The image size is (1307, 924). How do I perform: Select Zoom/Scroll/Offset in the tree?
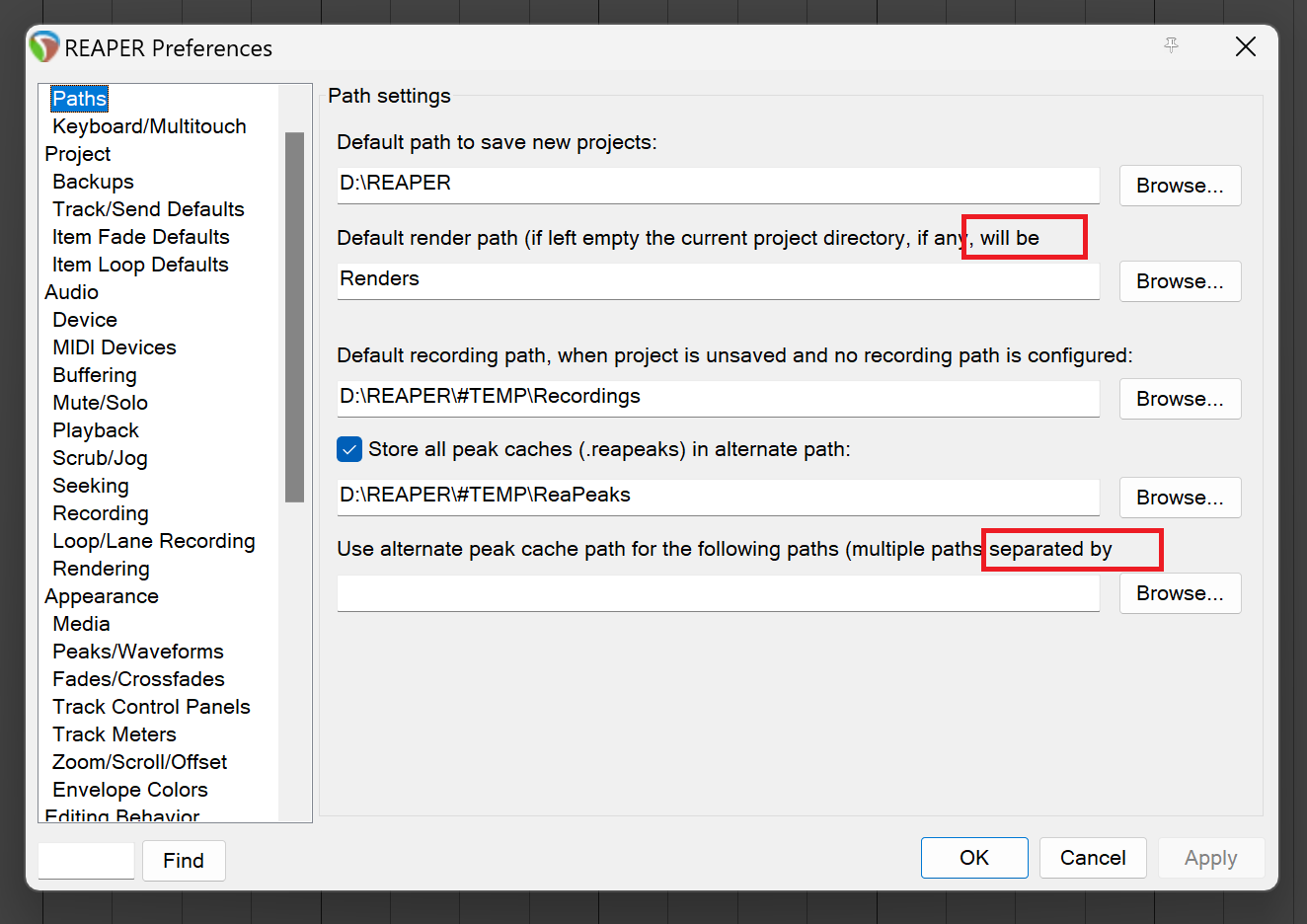coord(139,762)
